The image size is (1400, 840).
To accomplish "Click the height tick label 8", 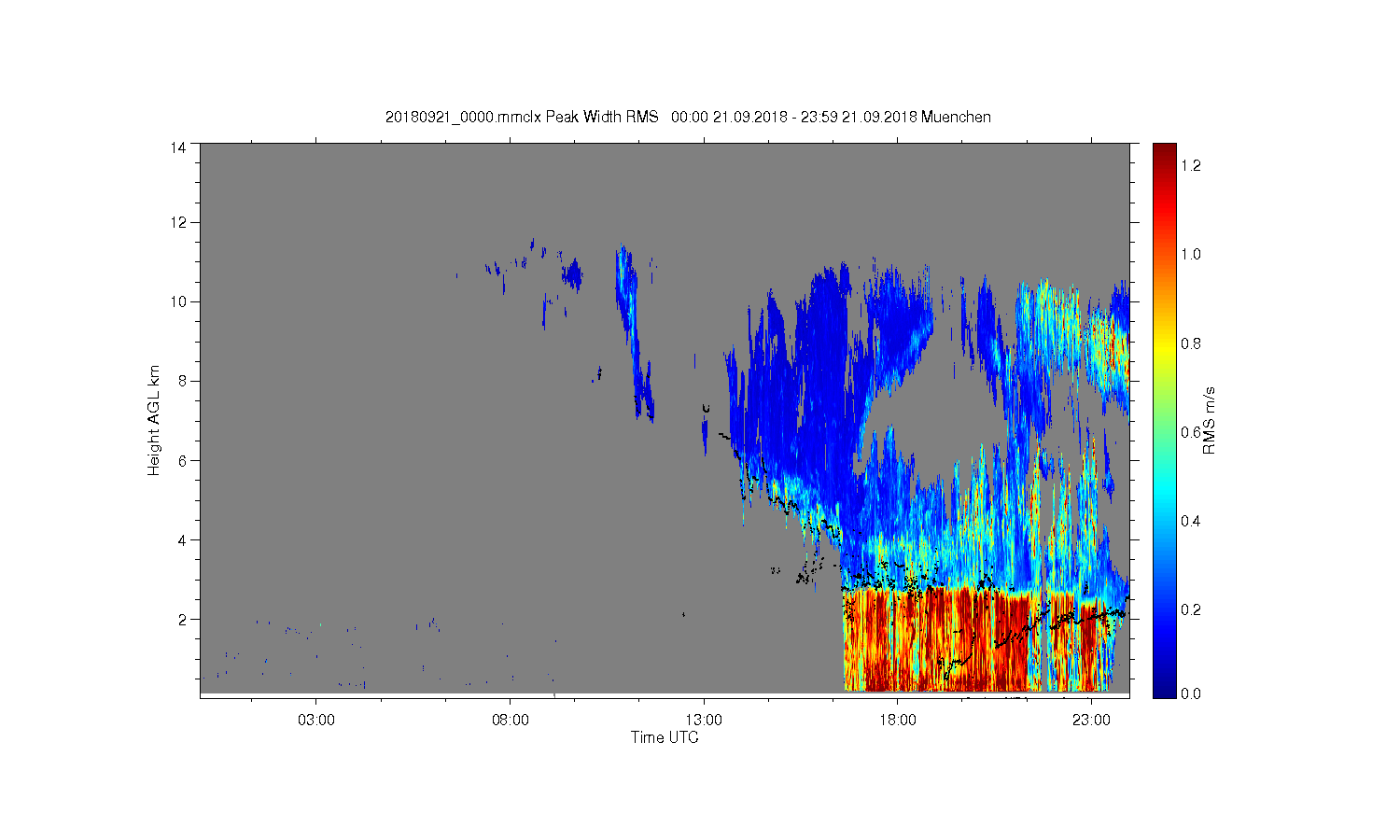I will click(x=182, y=381).
